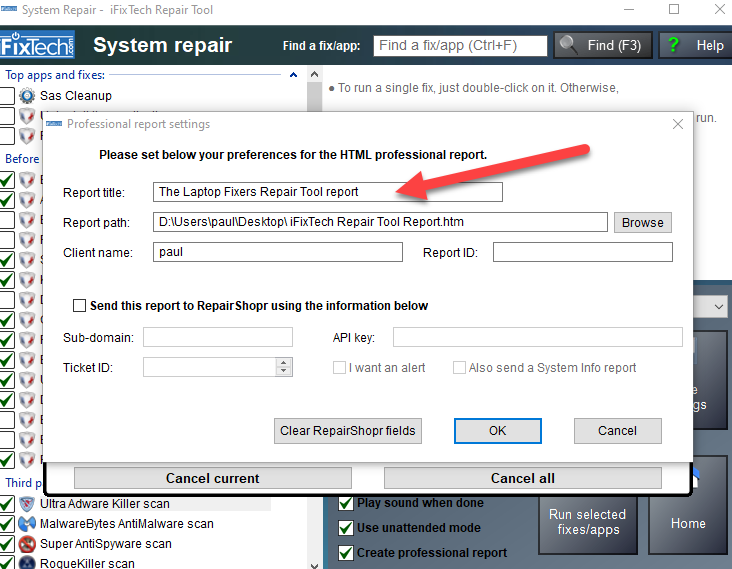Collapse the Top apps and fixes section
The width and height of the screenshot is (732, 569).
[x=293, y=75]
